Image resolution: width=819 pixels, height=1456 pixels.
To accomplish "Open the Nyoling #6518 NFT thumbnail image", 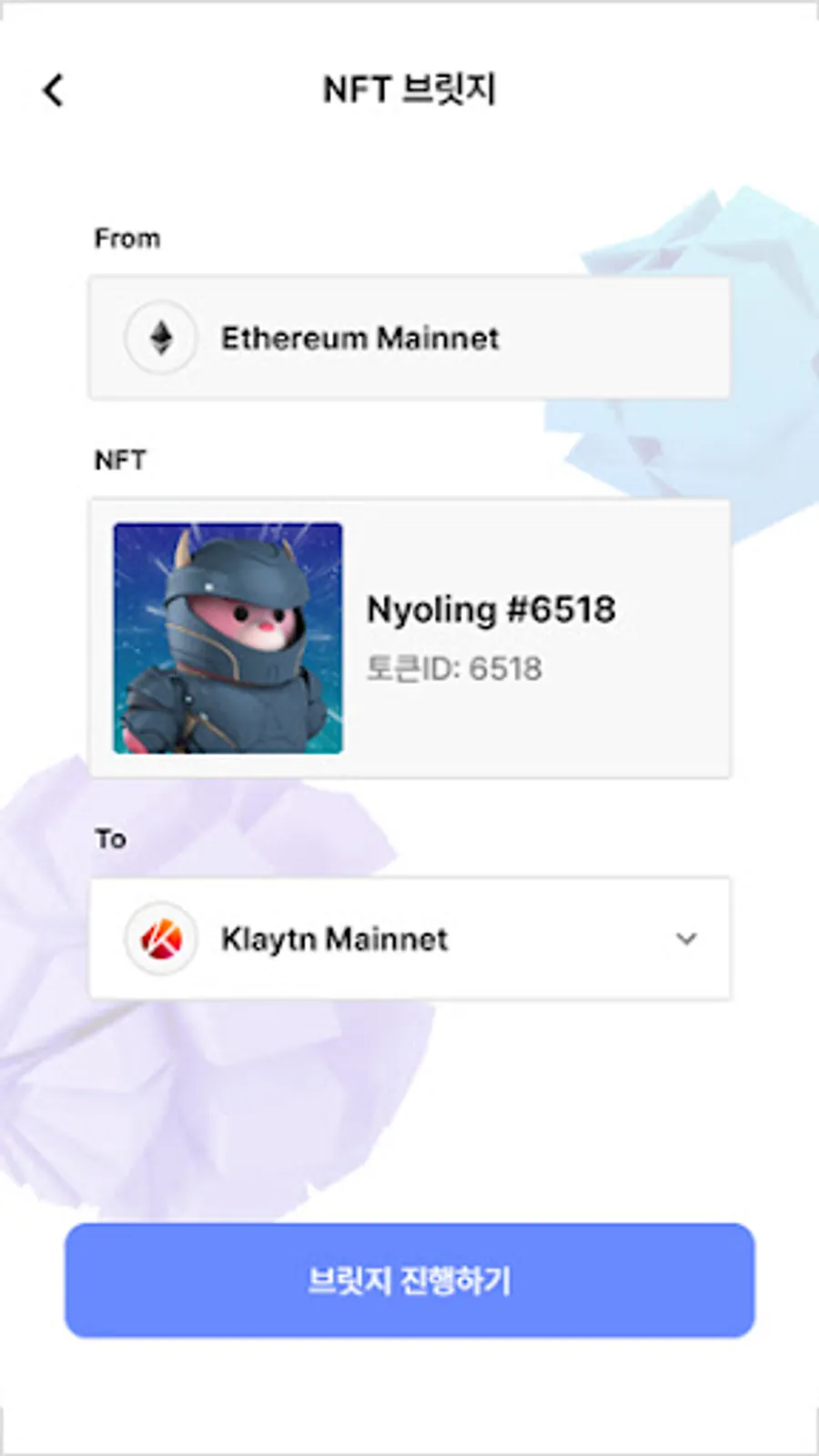I will tap(227, 638).
